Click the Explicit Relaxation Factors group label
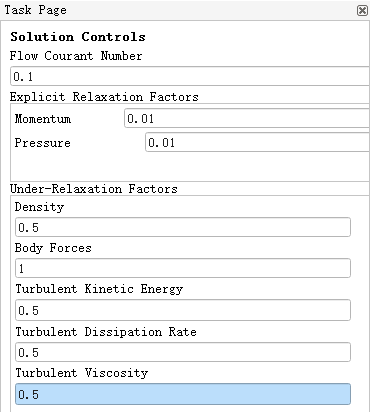Viewport: 372px width, 412px height. point(104,97)
